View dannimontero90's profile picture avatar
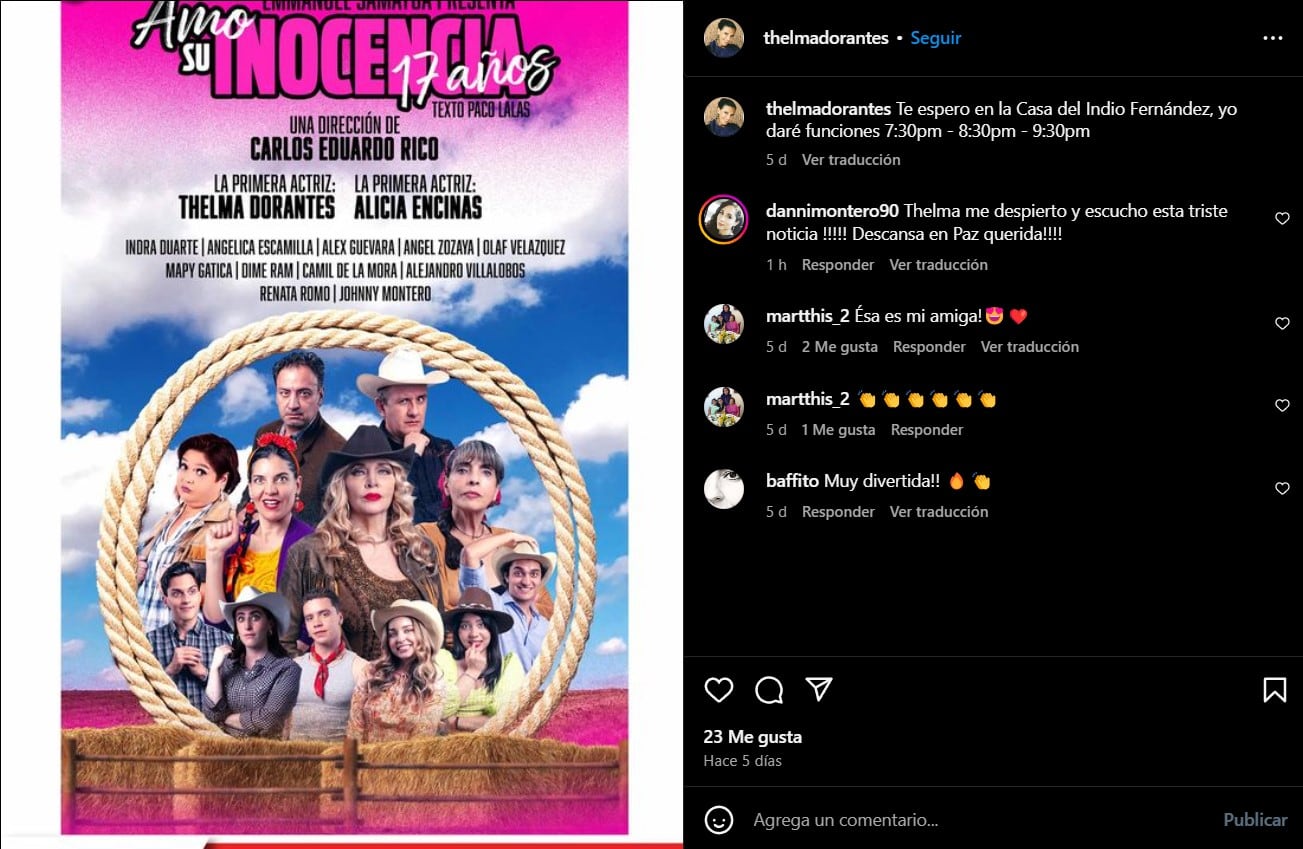The image size is (1303, 849). coord(723,219)
